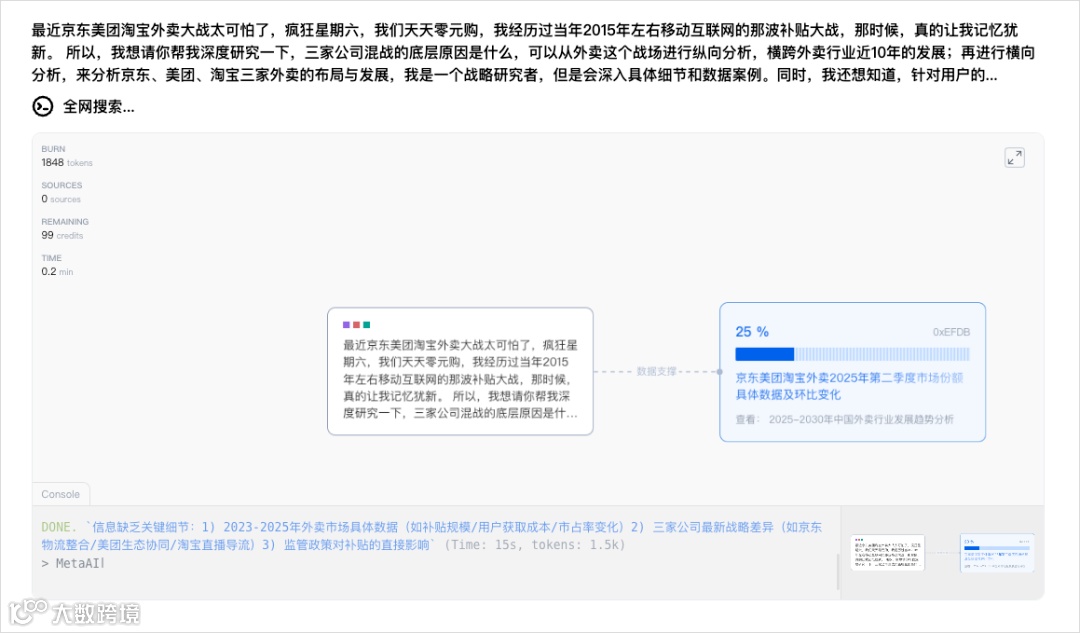Open the Console tab
The width and height of the screenshot is (1080, 633).
click(61, 494)
